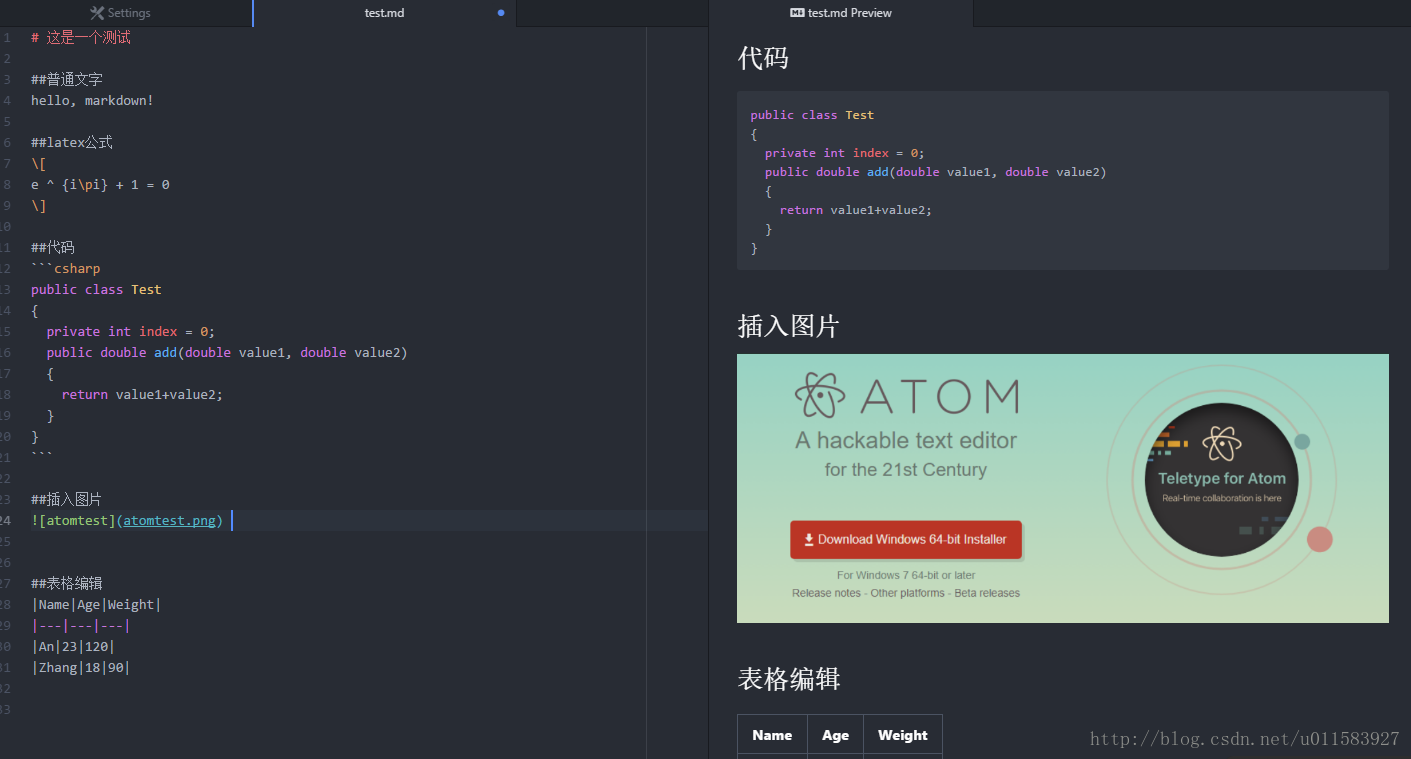Click the 'atomtest' alt text in brackets
Viewport: 1411px width, 759px height.
[77, 520]
